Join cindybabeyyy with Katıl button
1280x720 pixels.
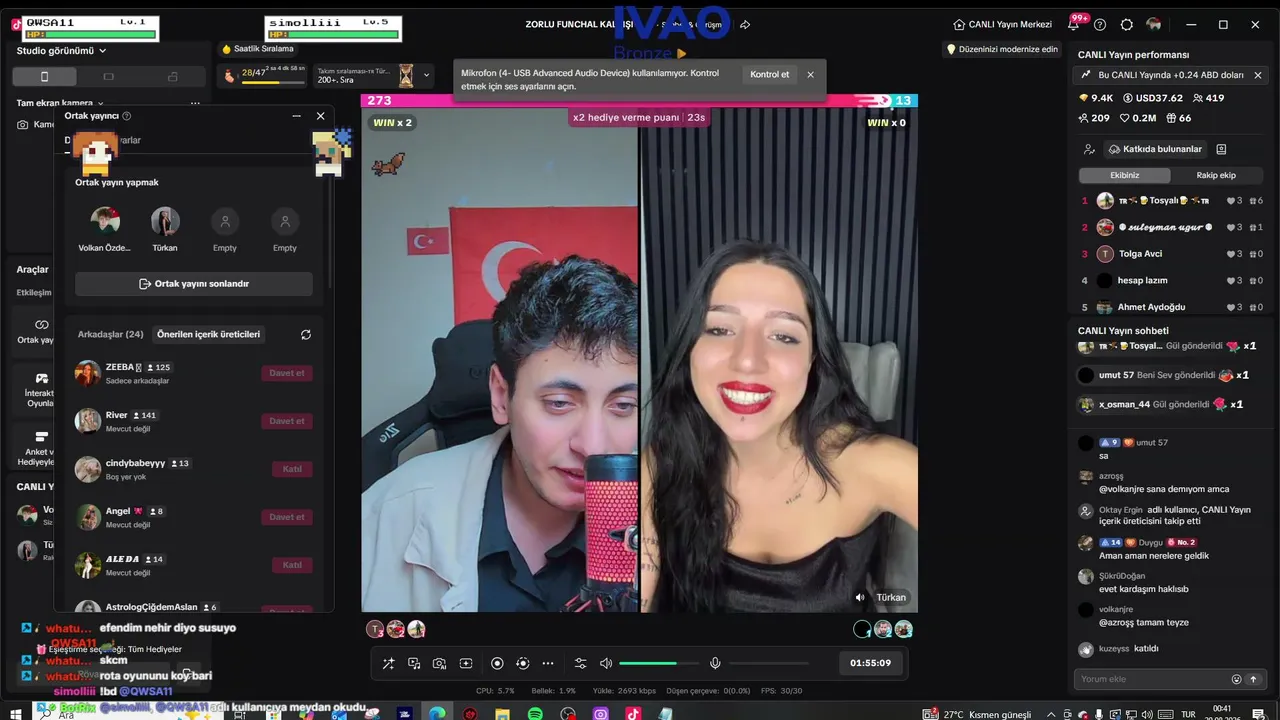coord(292,469)
